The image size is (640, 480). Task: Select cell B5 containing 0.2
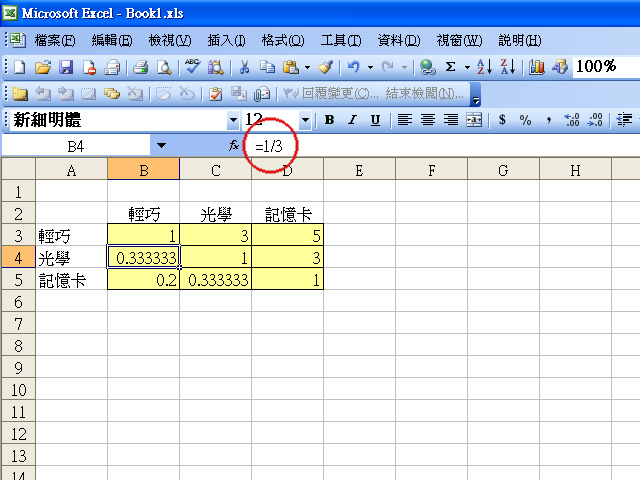click(144, 280)
